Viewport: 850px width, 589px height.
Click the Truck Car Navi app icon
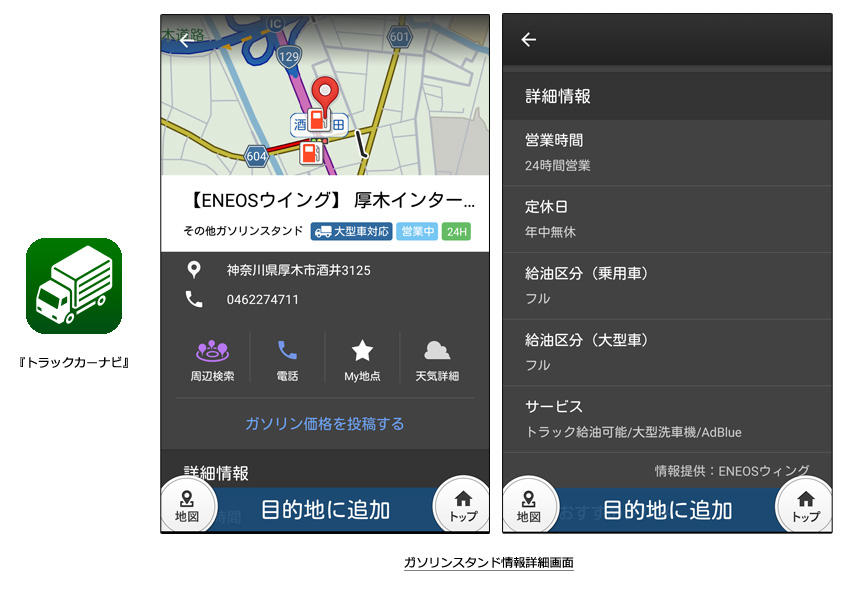coord(74,286)
